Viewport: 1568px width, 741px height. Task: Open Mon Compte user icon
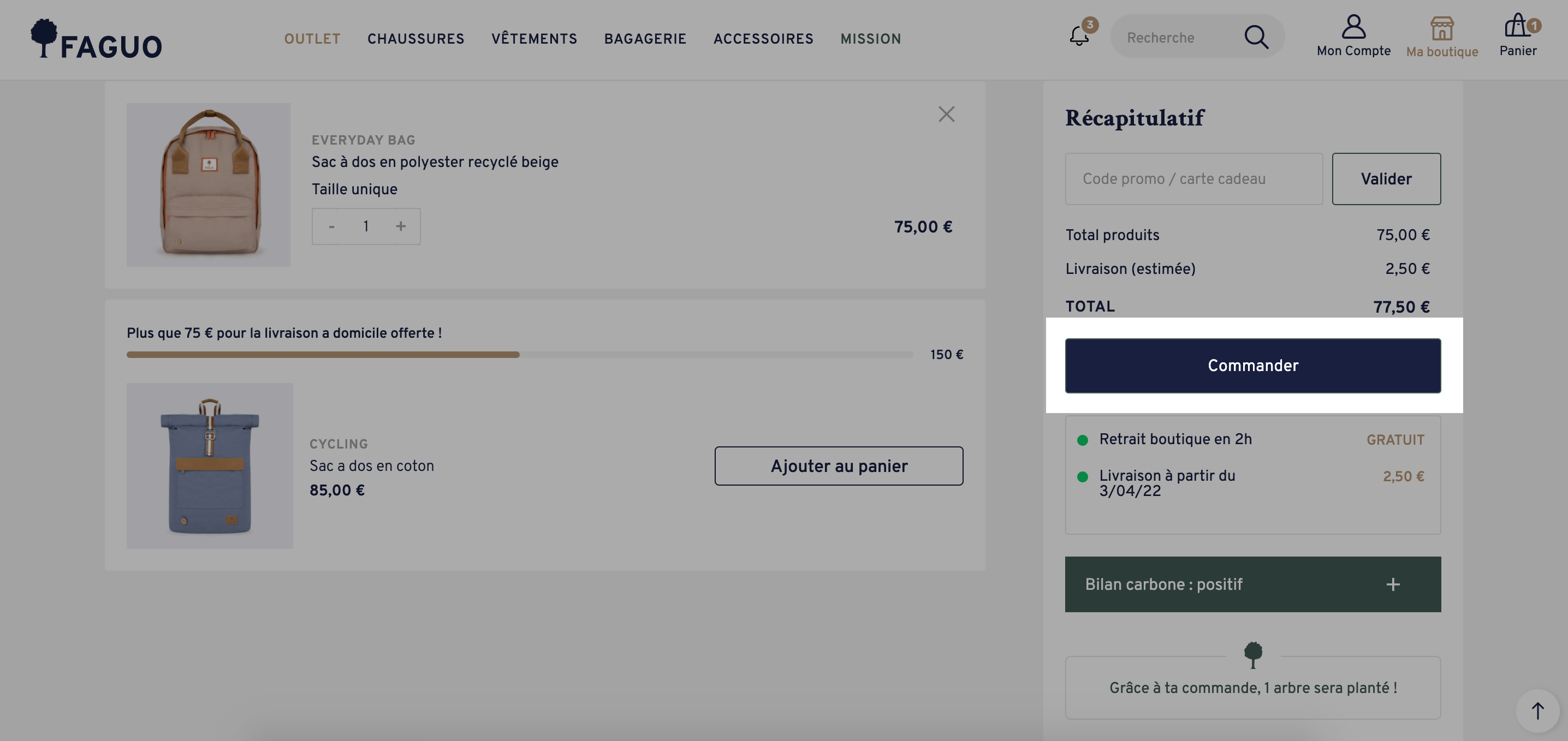(x=1353, y=27)
